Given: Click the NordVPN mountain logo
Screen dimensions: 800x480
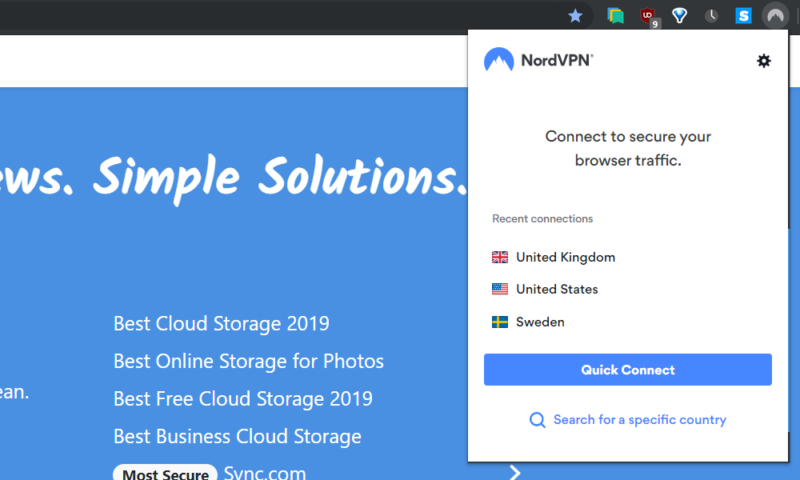Looking at the screenshot, I should coord(498,60).
